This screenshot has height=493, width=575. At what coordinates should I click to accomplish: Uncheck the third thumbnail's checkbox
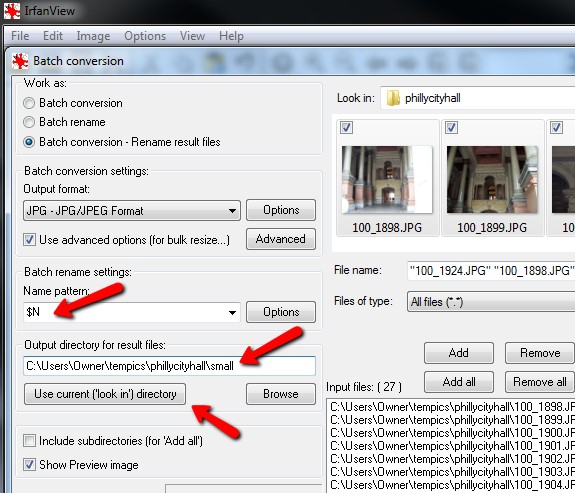[556, 128]
